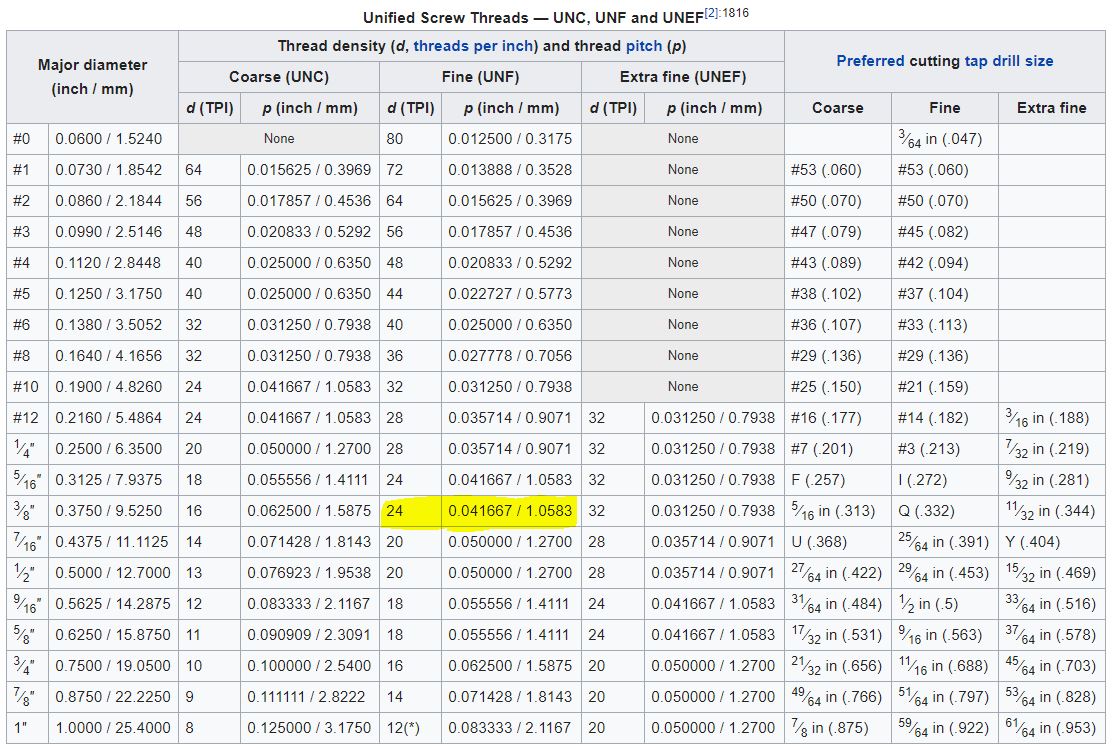Open the "tap drill size" link
Viewport: 1116px width, 749px height.
tap(1009, 61)
